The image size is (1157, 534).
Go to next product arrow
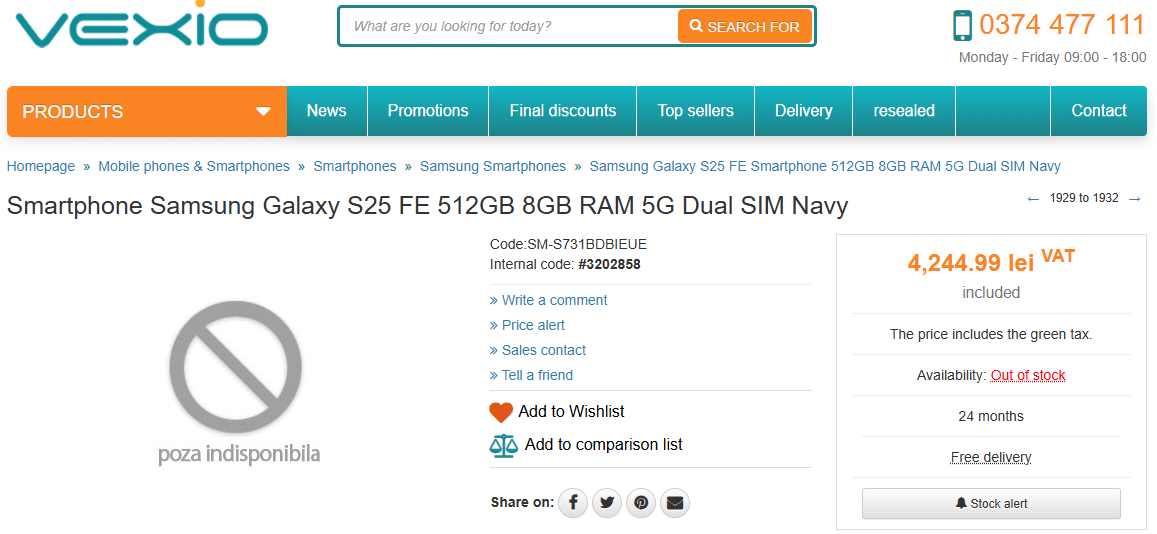[1135, 199]
